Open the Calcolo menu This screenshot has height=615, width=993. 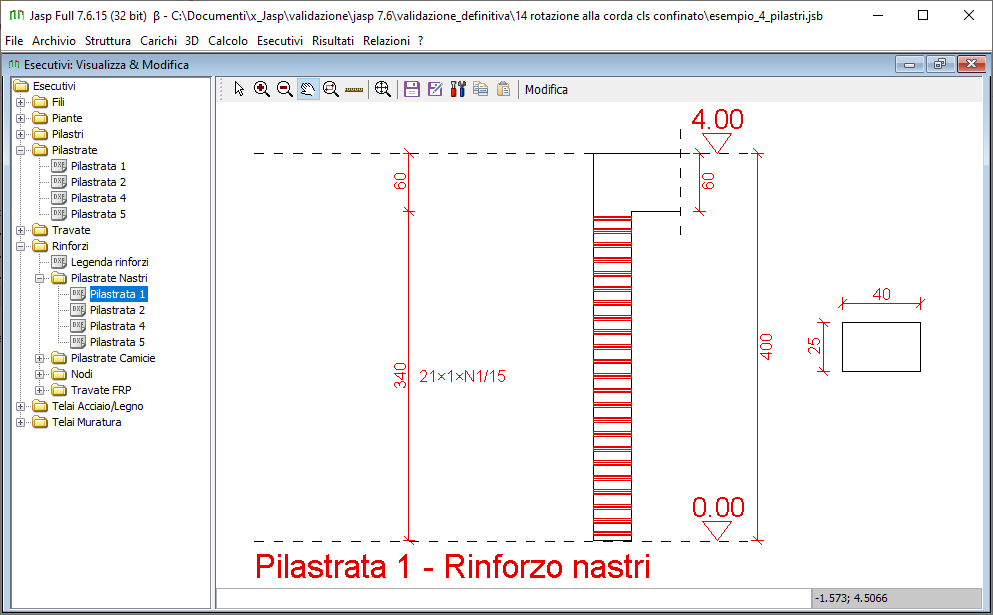[x=228, y=41]
